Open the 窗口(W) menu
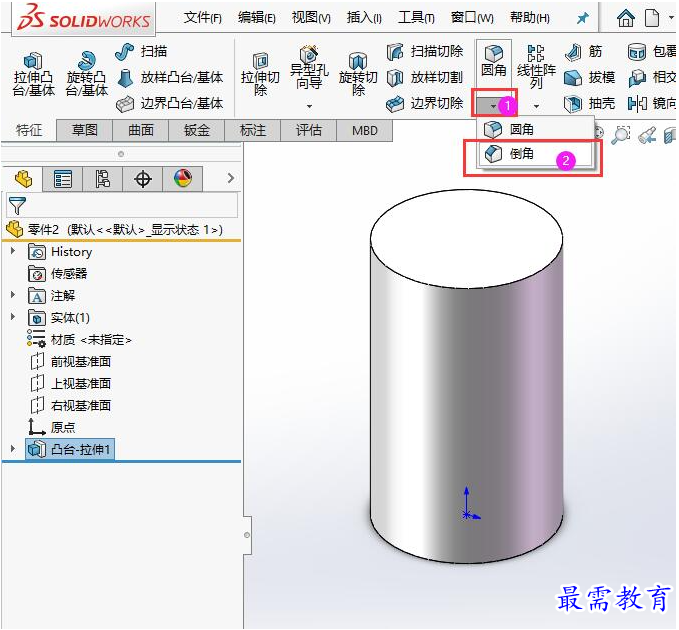This screenshot has width=679, height=630. click(472, 18)
